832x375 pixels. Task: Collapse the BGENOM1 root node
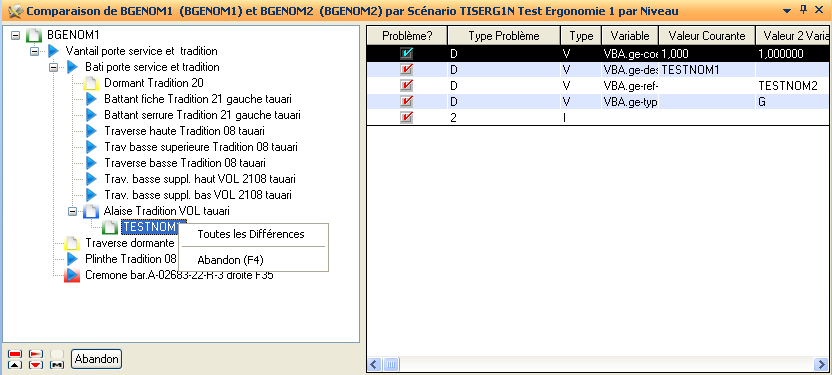tap(15, 36)
